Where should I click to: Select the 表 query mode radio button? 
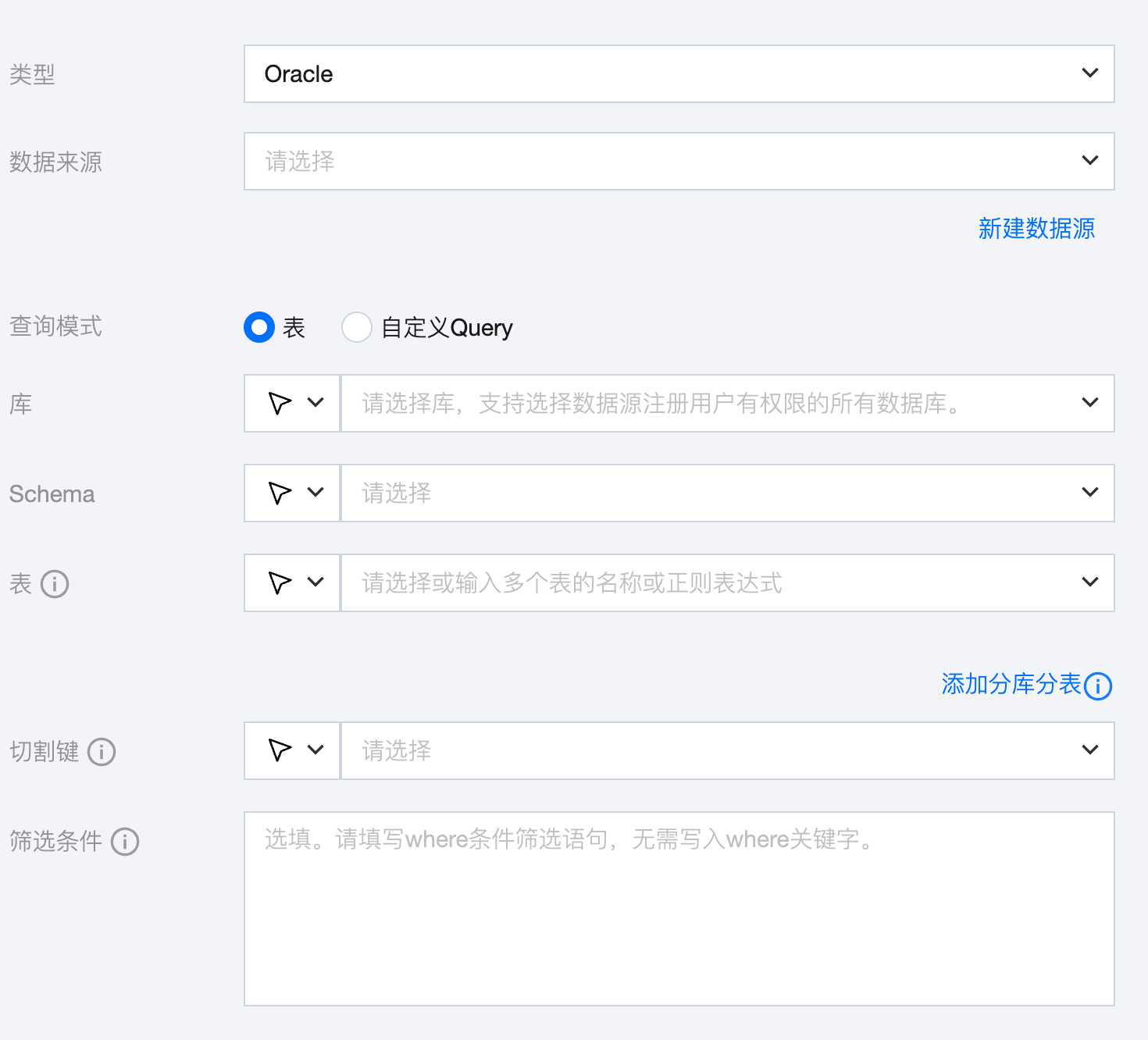click(x=259, y=327)
